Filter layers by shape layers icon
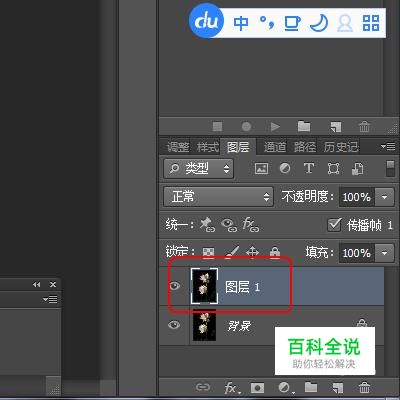 click(333, 169)
